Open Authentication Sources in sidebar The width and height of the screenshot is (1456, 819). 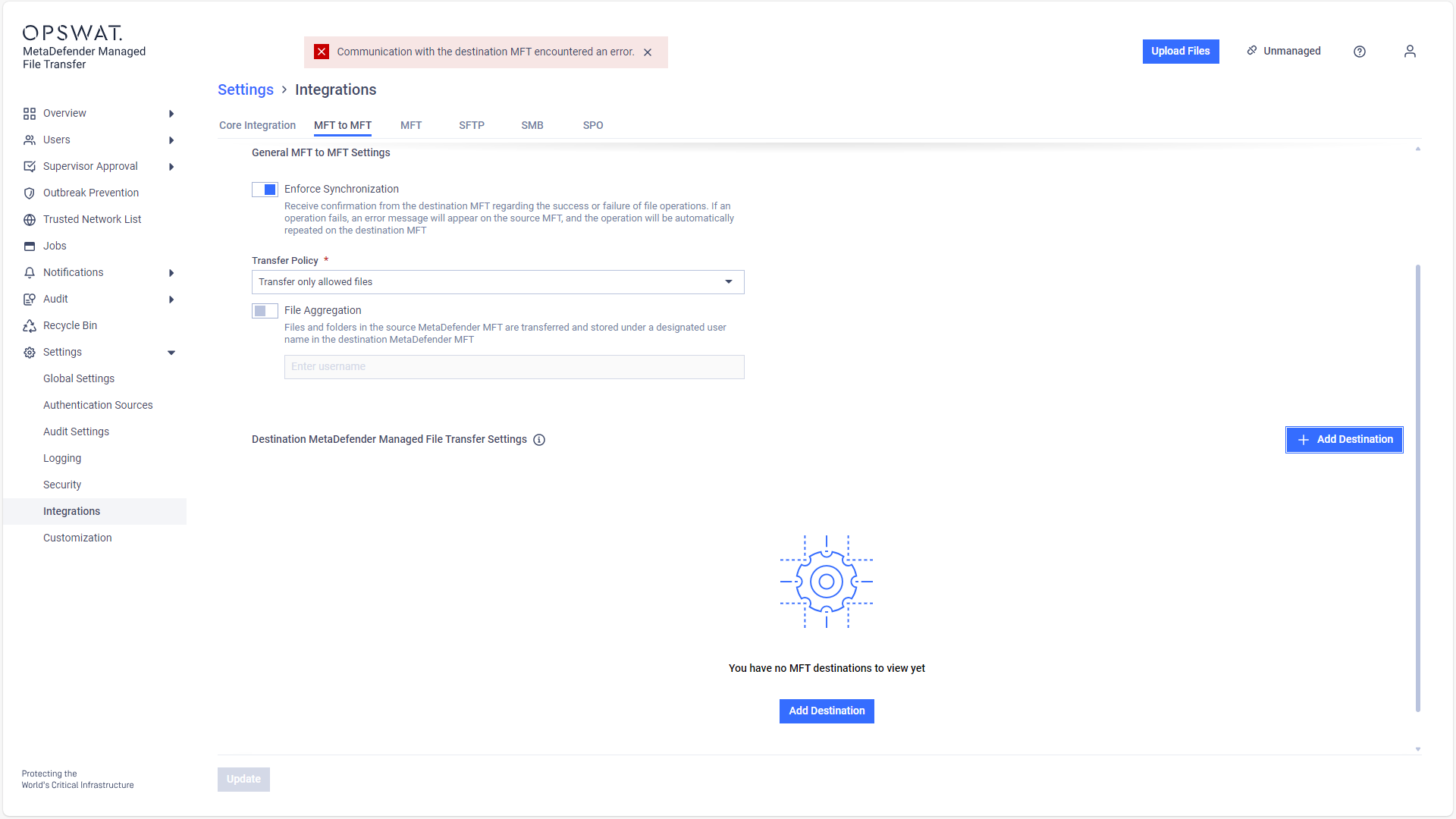(x=98, y=406)
